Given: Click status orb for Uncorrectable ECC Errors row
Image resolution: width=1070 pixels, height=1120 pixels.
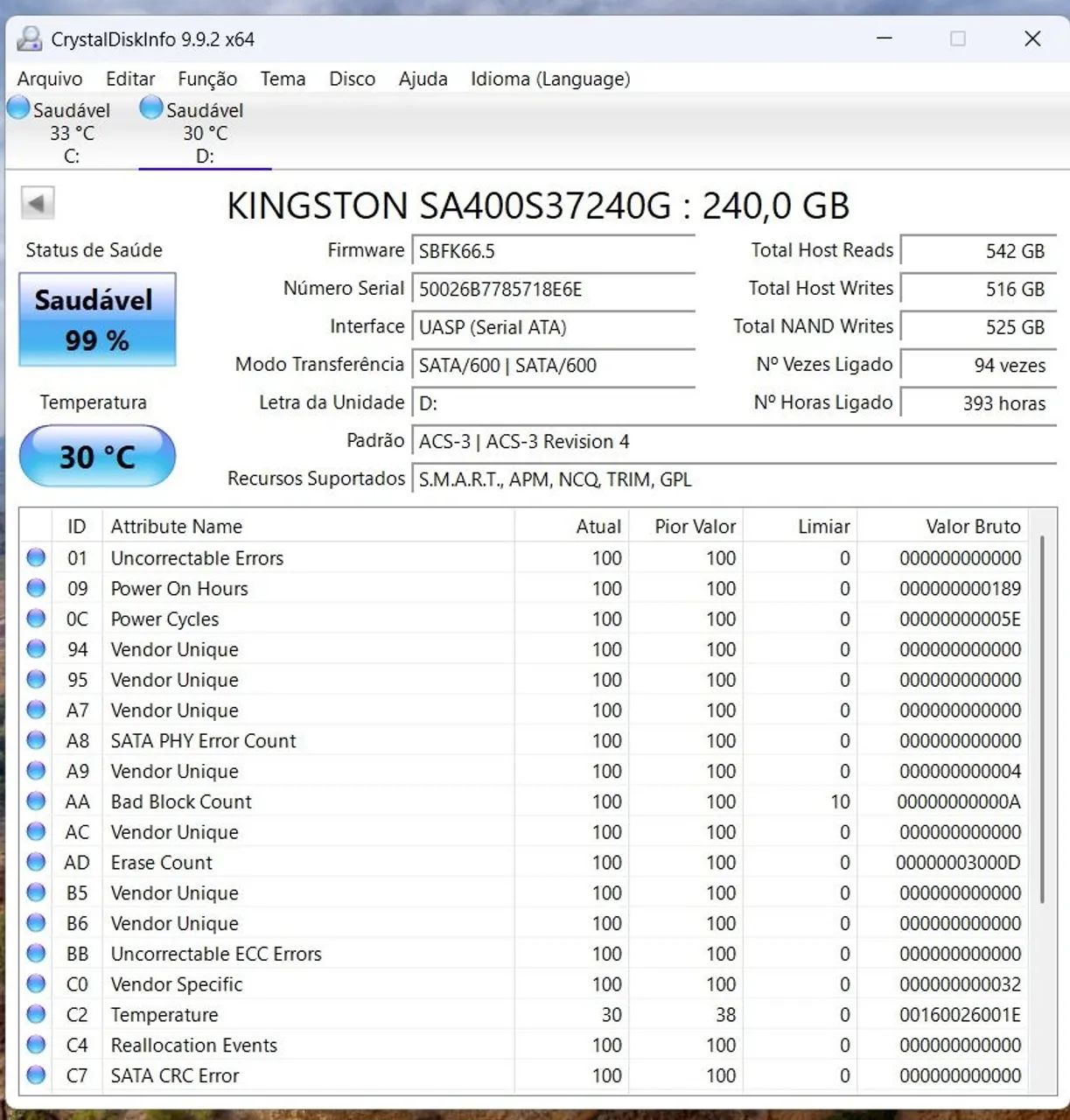Looking at the screenshot, I should (x=36, y=954).
